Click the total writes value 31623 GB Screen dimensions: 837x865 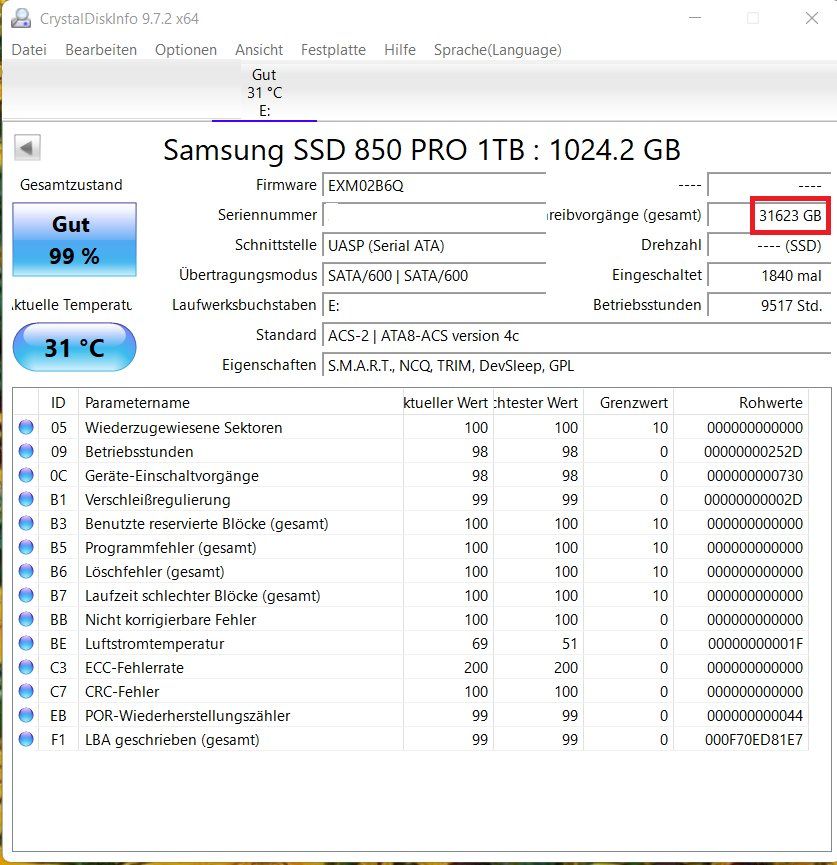pos(790,215)
